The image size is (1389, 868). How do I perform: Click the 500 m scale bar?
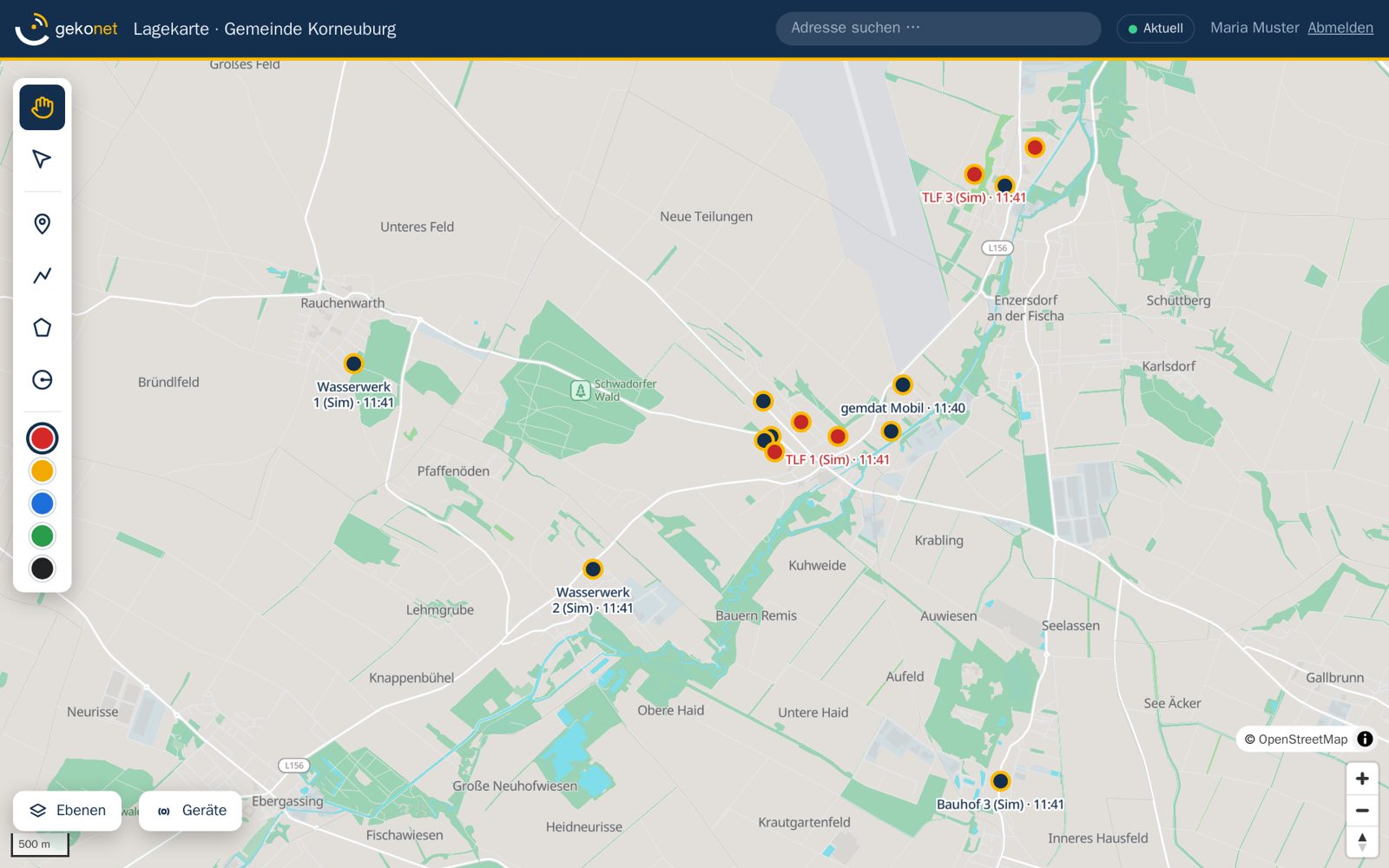(x=39, y=845)
